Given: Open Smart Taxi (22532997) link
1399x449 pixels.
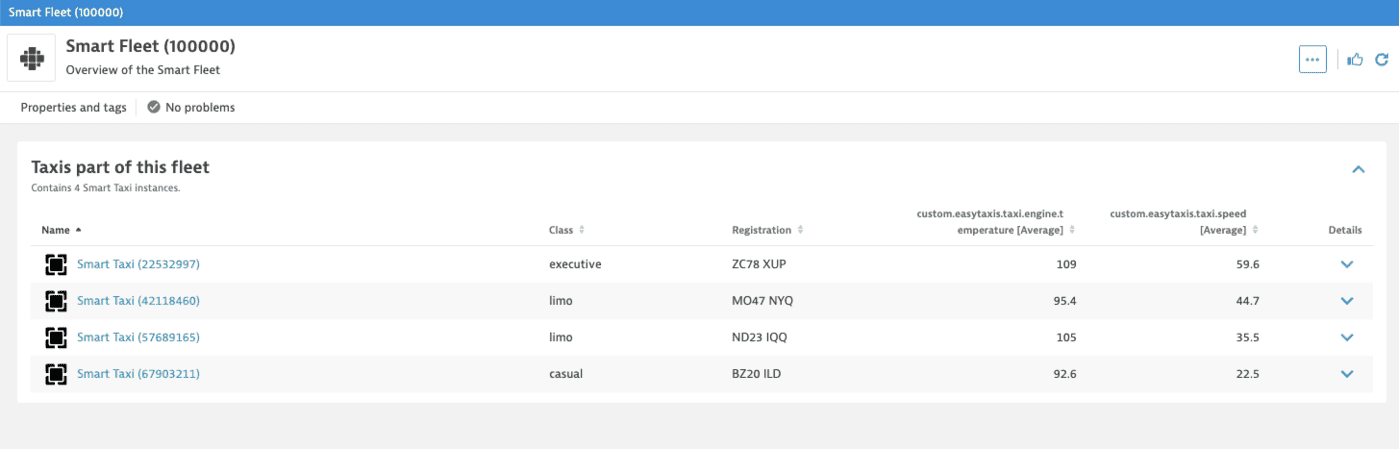Looking at the screenshot, I should [x=138, y=264].
